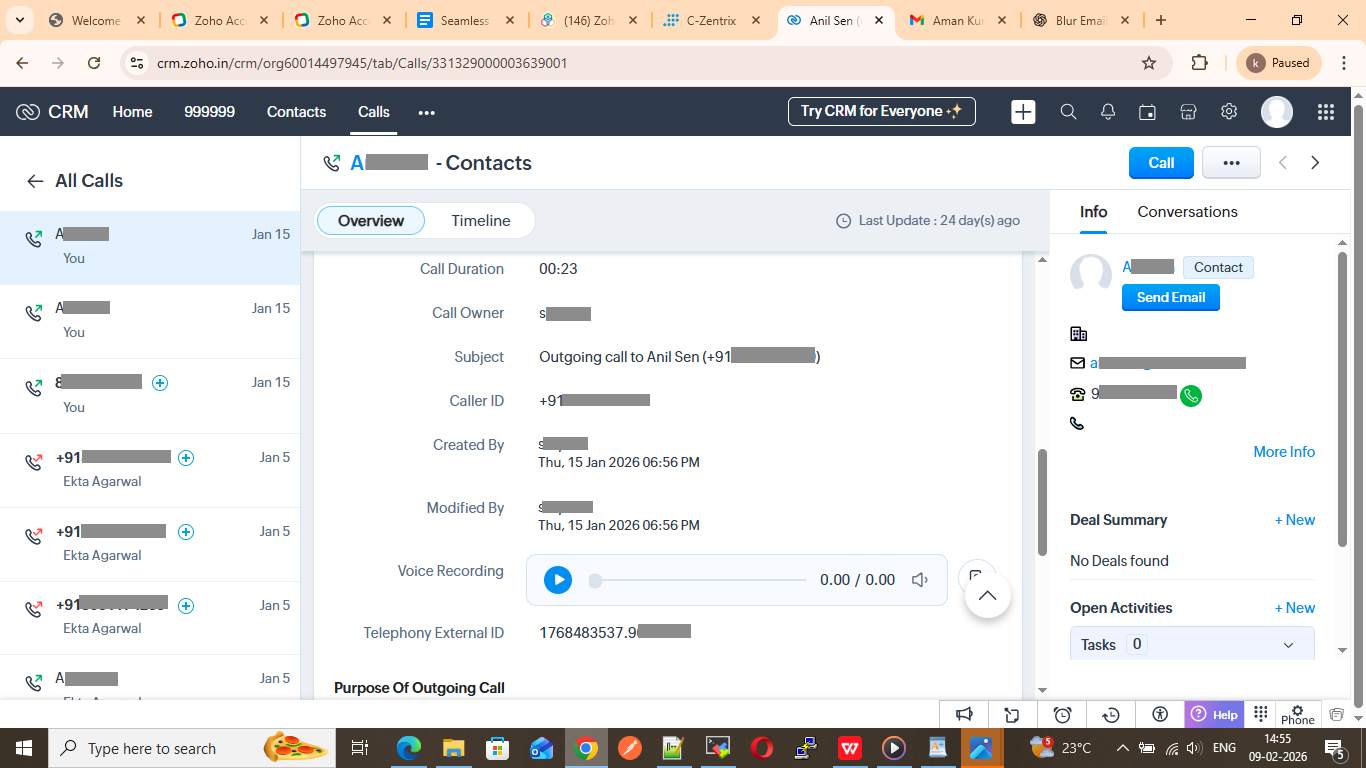Image resolution: width=1366 pixels, height=768 pixels.
Task: Click the search magnifier icon in CRM header
Action: (x=1068, y=112)
